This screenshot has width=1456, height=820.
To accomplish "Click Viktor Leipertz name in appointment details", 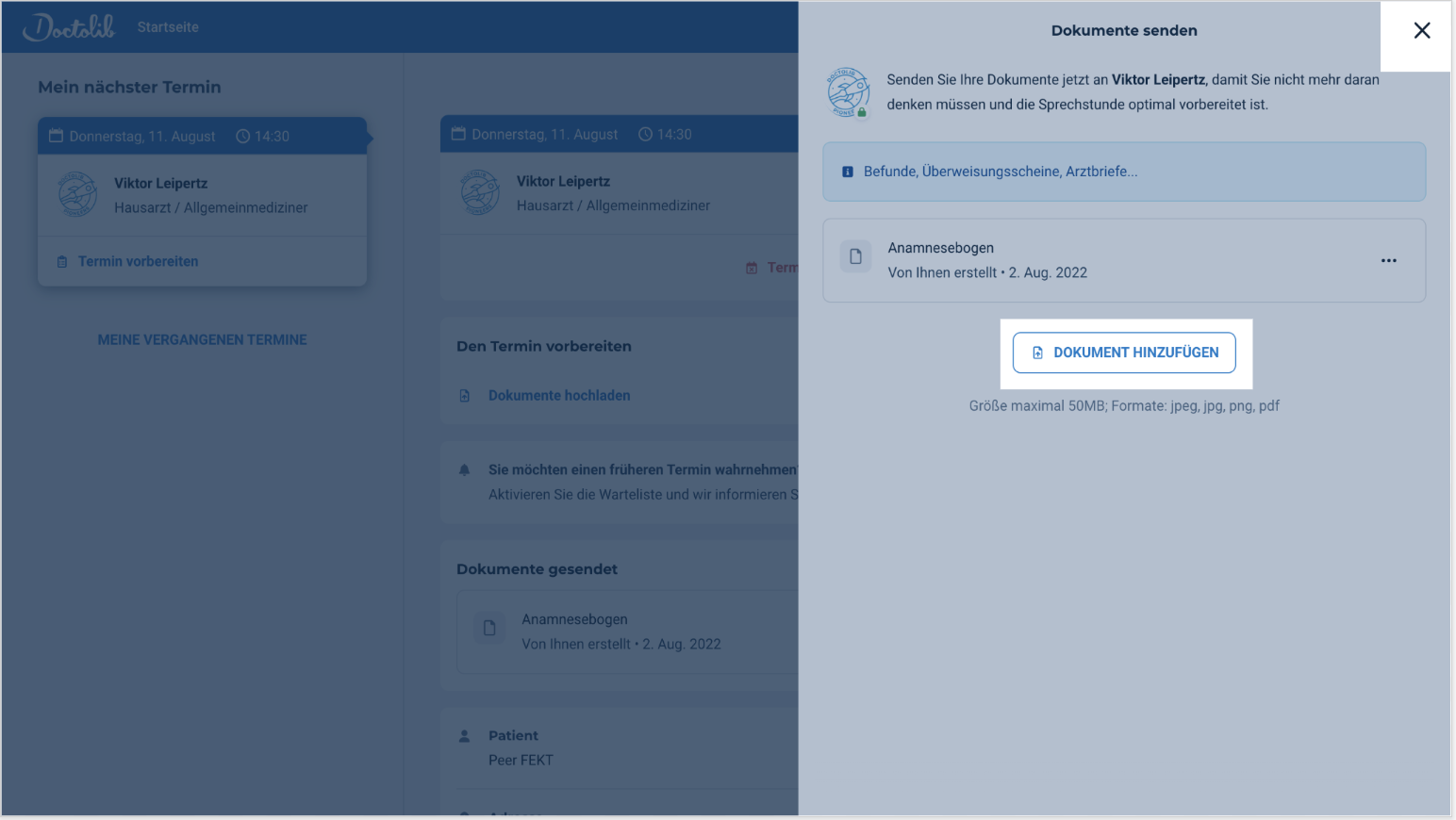I will [x=563, y=181].
